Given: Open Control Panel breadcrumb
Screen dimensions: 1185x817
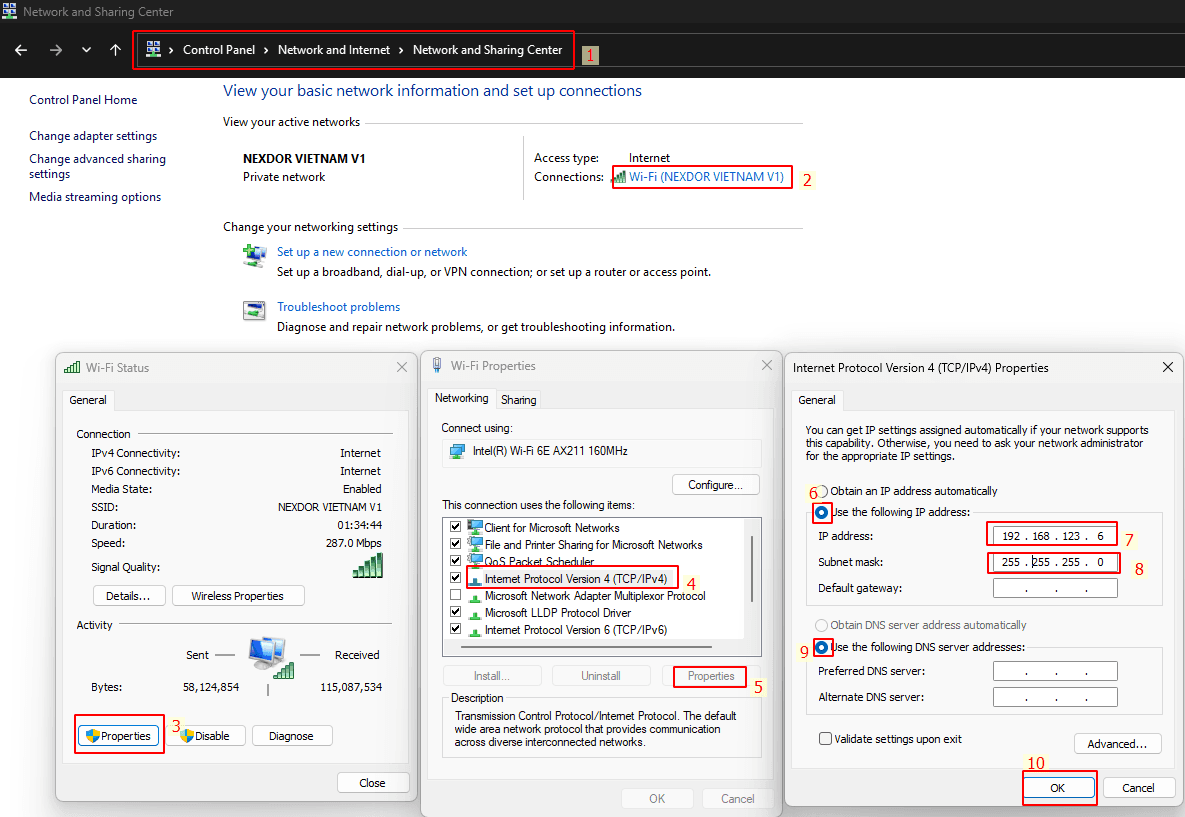Looking at the screenshot, I should [x=218, y=50].
